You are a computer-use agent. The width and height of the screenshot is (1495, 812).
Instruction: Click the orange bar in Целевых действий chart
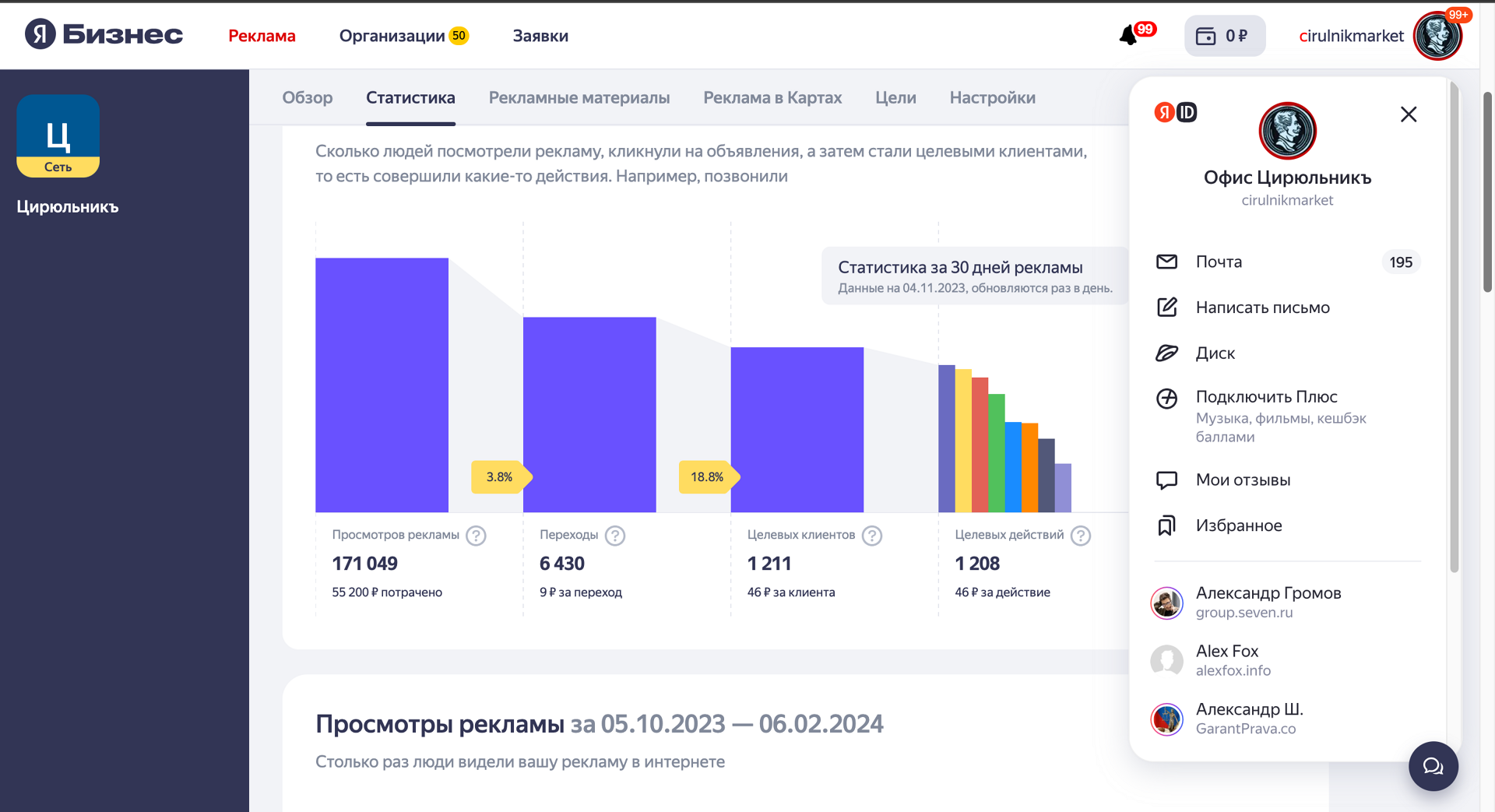pos(1029,468)
